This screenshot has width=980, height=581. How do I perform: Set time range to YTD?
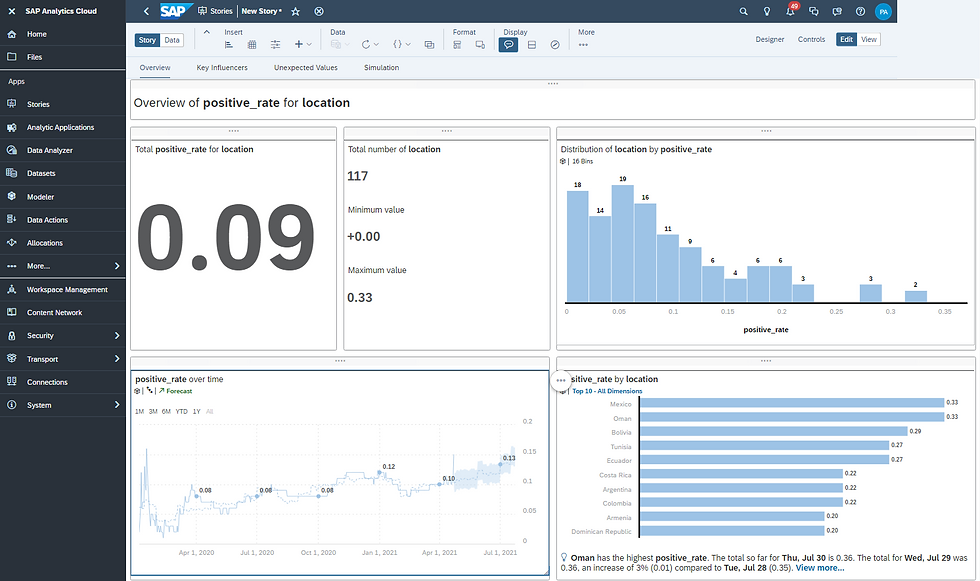(181, 411)
